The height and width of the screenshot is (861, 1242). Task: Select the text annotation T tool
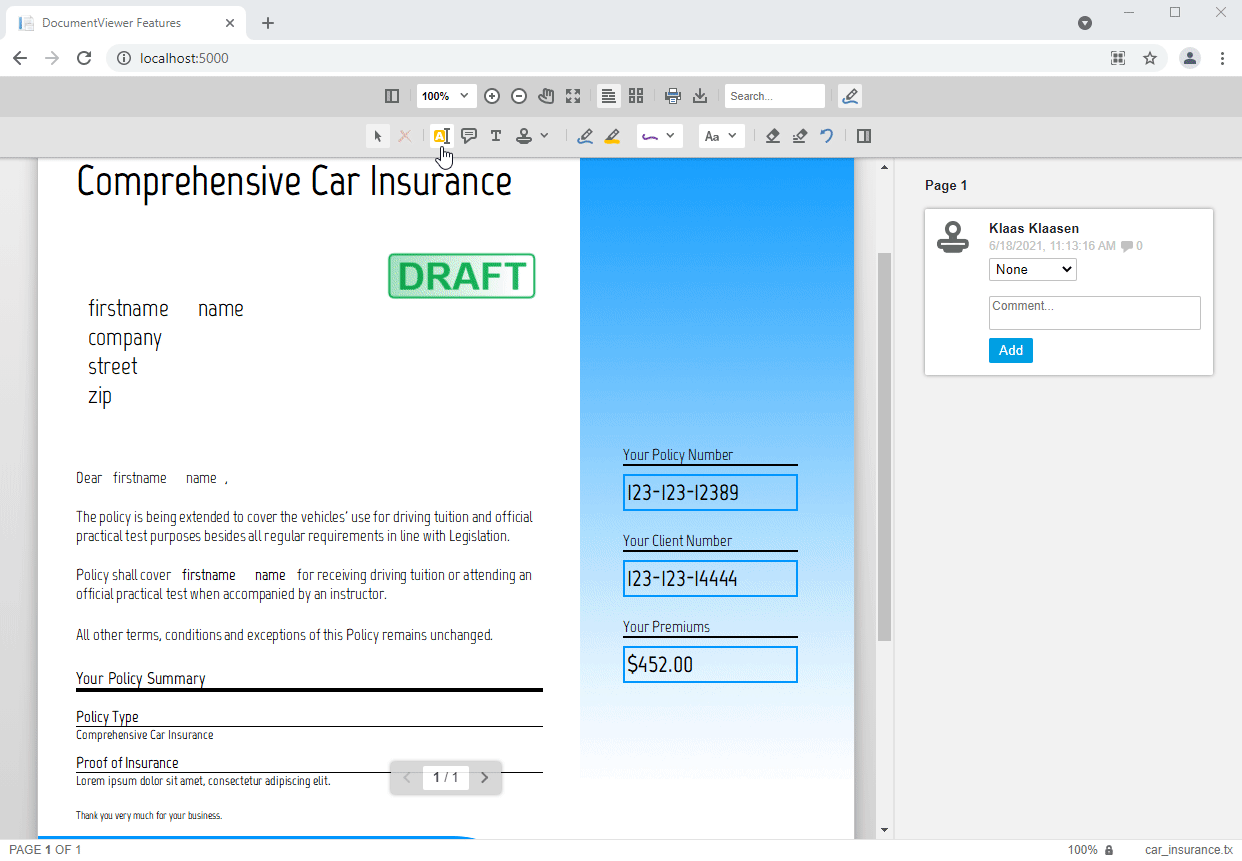point(496,136)
